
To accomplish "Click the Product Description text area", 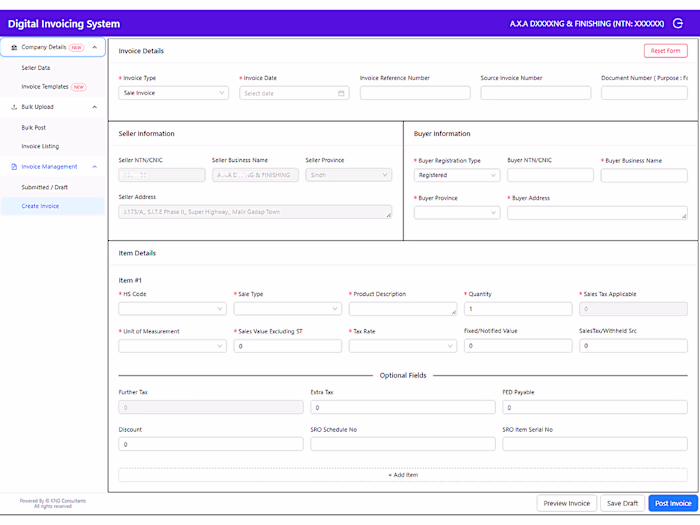I will tap(403, 308).
